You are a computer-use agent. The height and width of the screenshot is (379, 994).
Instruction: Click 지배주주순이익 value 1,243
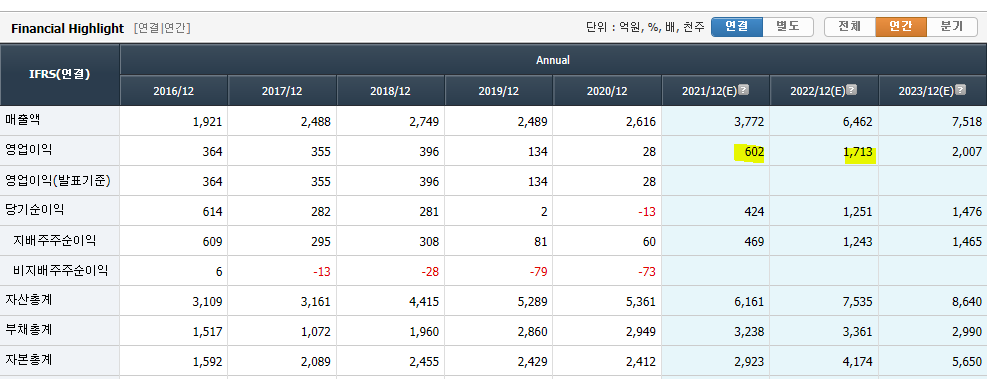858,242
